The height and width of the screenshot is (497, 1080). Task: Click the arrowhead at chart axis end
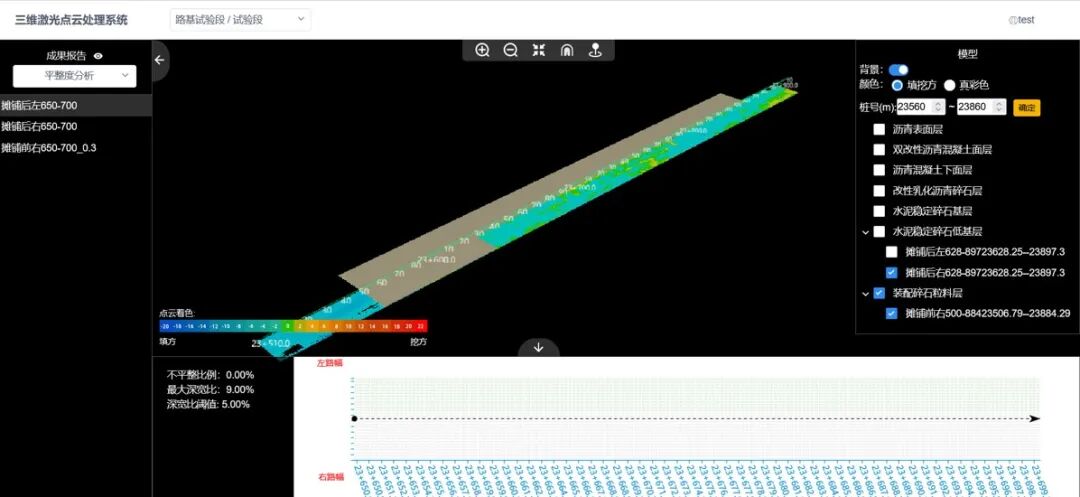1035,419
